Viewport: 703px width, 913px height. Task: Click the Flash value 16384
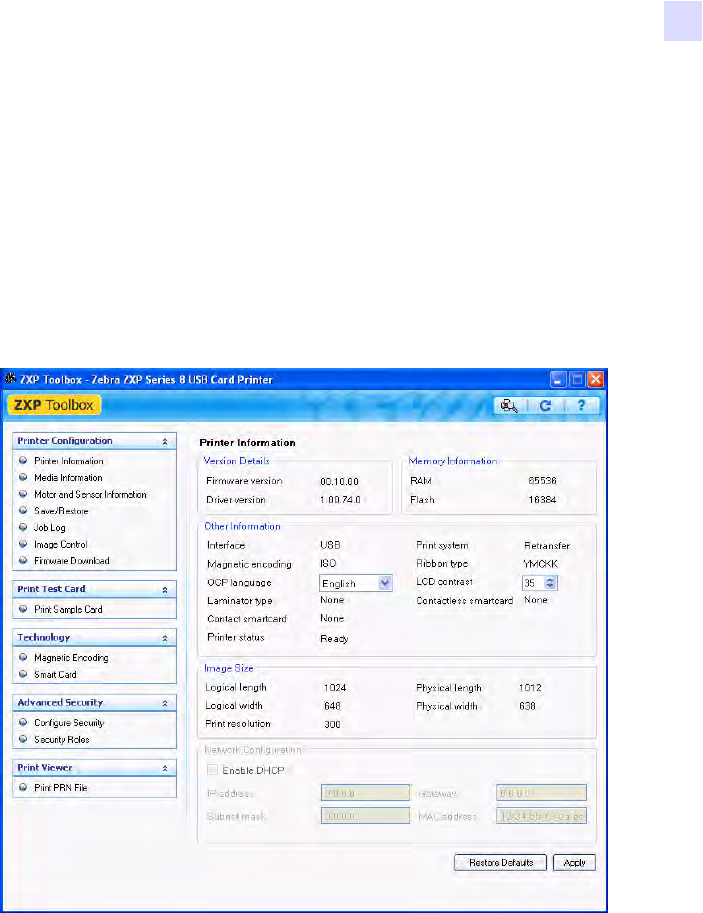(542, 500)
